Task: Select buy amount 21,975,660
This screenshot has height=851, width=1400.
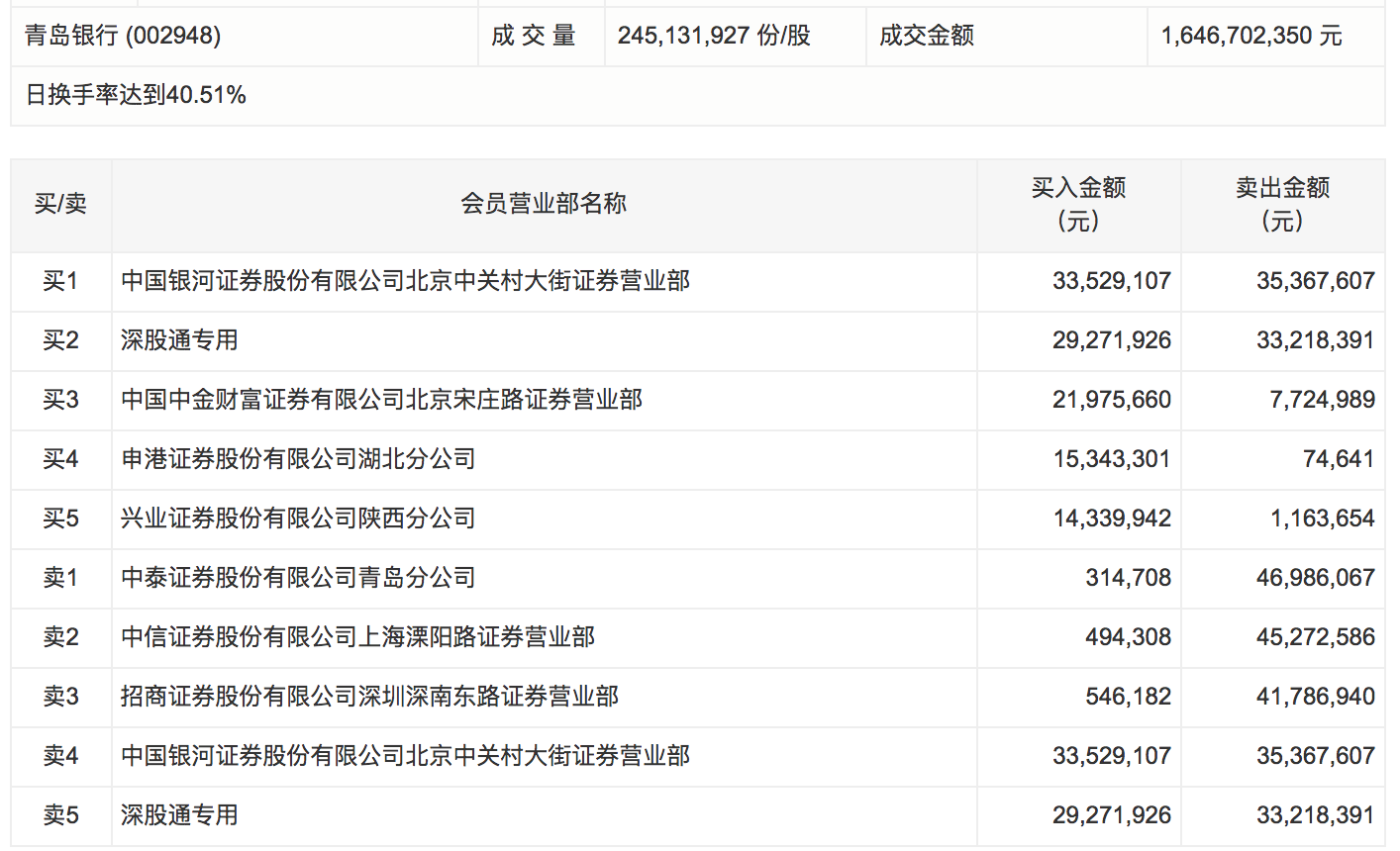Action: click(1112, 400)
